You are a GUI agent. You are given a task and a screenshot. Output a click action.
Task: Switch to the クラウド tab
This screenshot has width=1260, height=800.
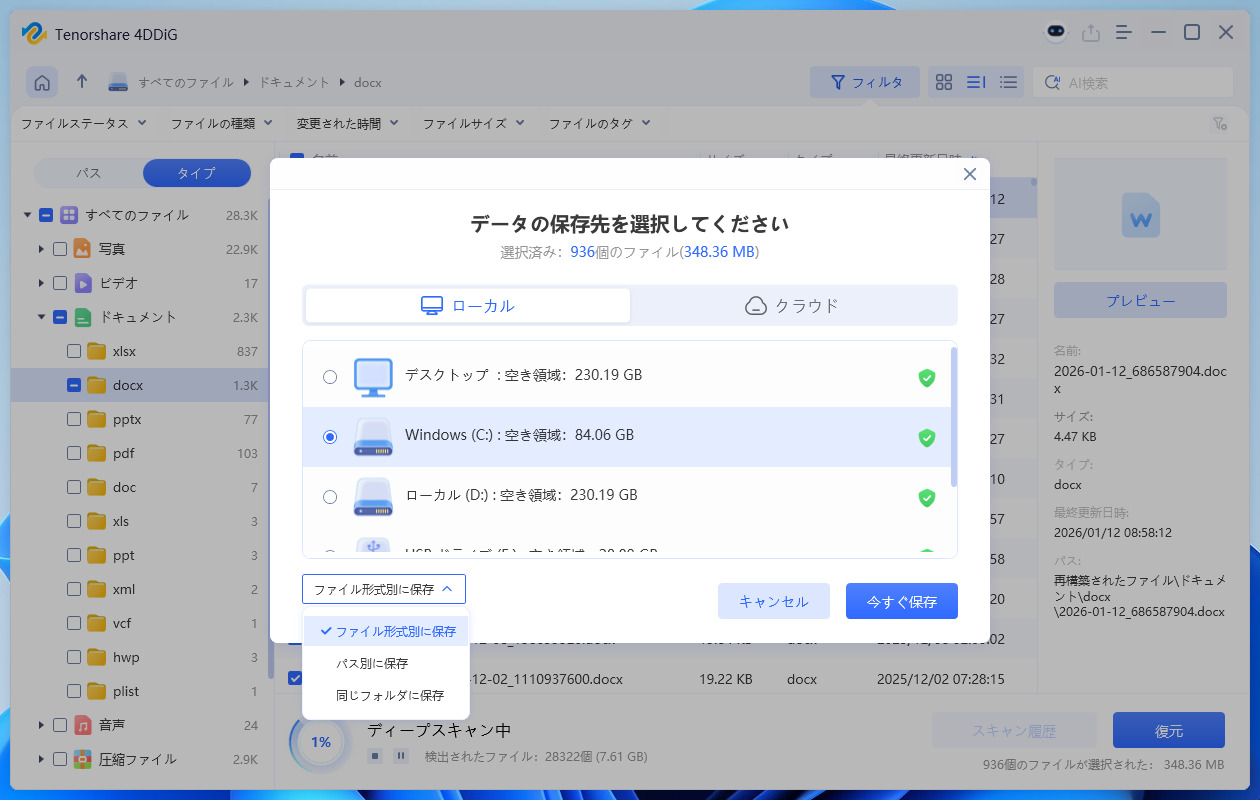(792, 306)
